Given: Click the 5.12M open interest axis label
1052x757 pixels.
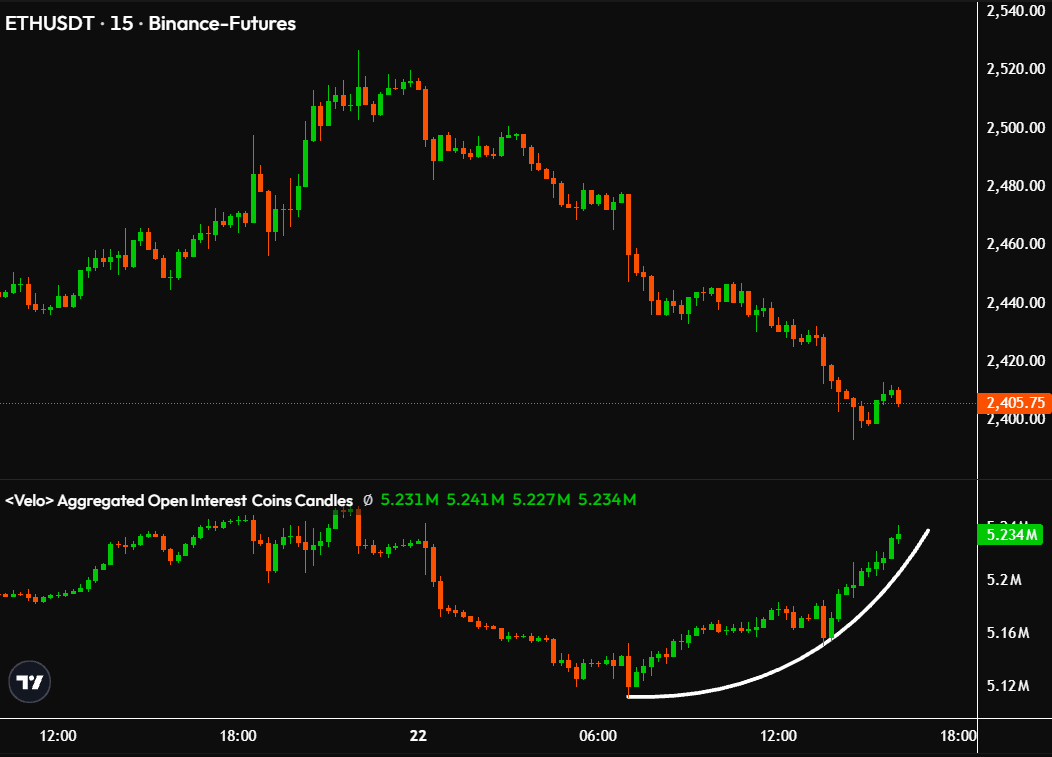Looking at the screenshot, I should coord(1008,686).
